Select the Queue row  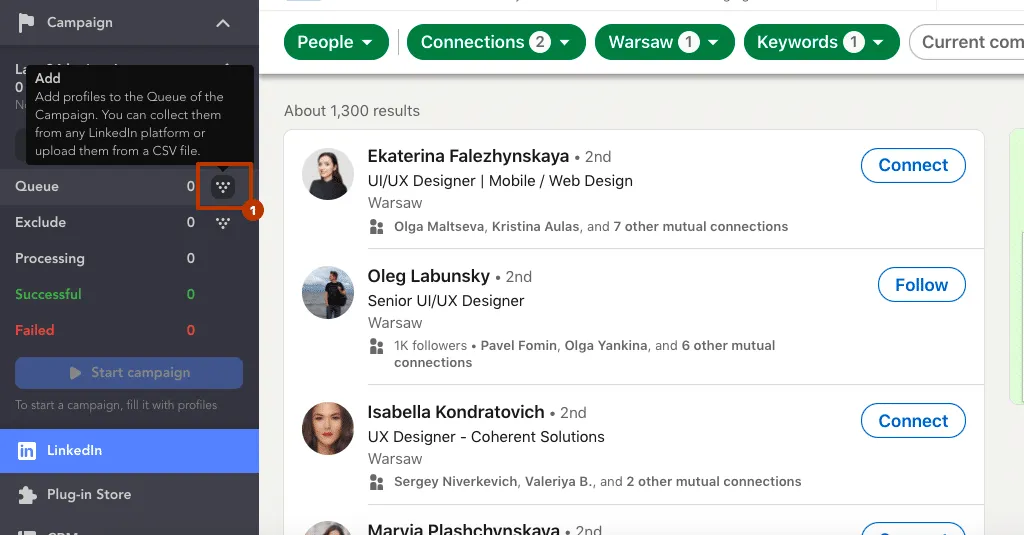click(129, 187)
